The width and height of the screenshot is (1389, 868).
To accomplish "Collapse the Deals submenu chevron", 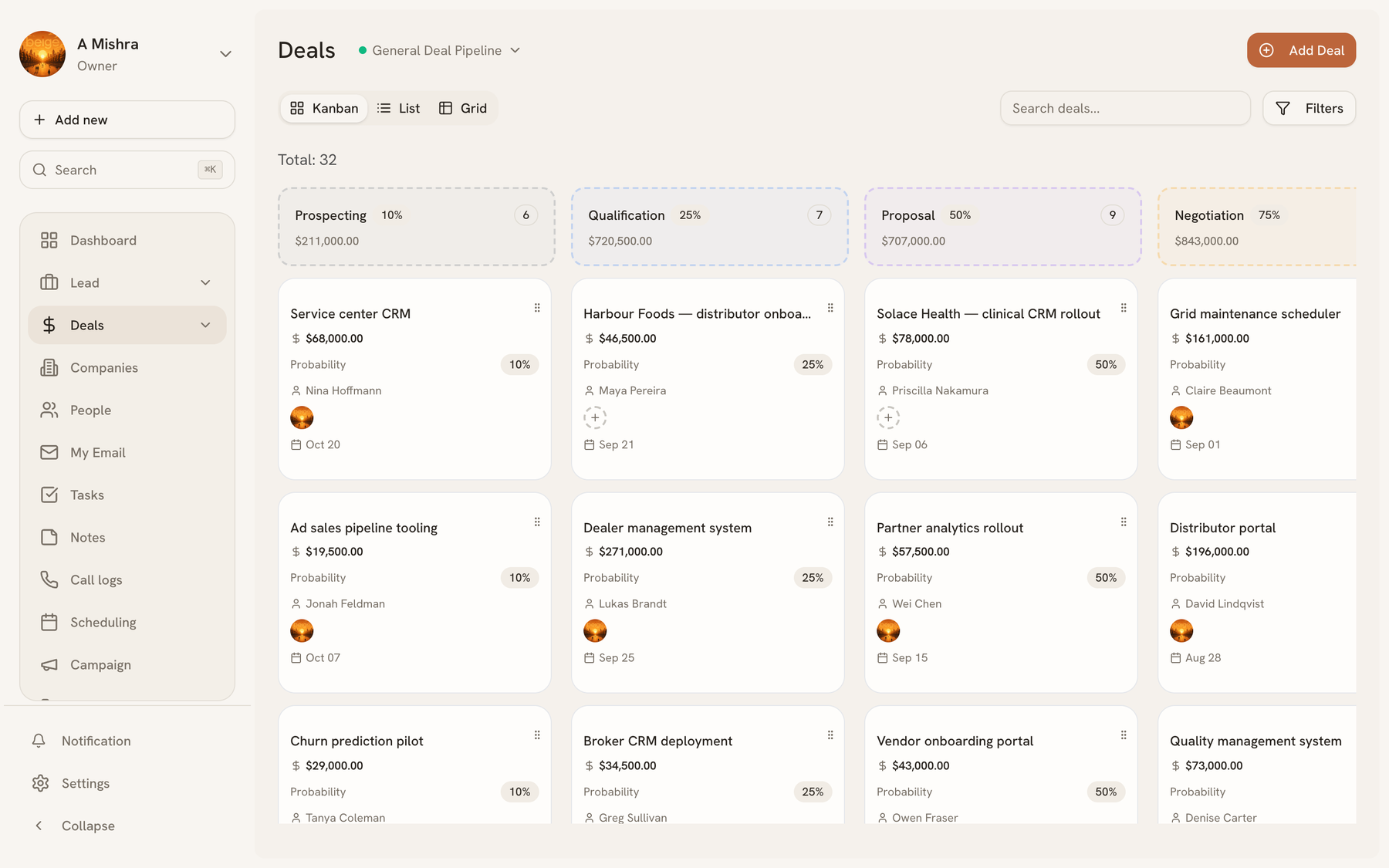I will tap(205, 325).
